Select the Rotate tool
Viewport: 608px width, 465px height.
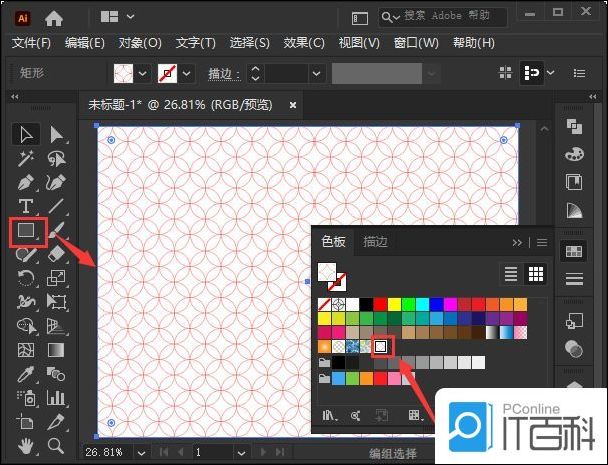(x=26, y=278)
